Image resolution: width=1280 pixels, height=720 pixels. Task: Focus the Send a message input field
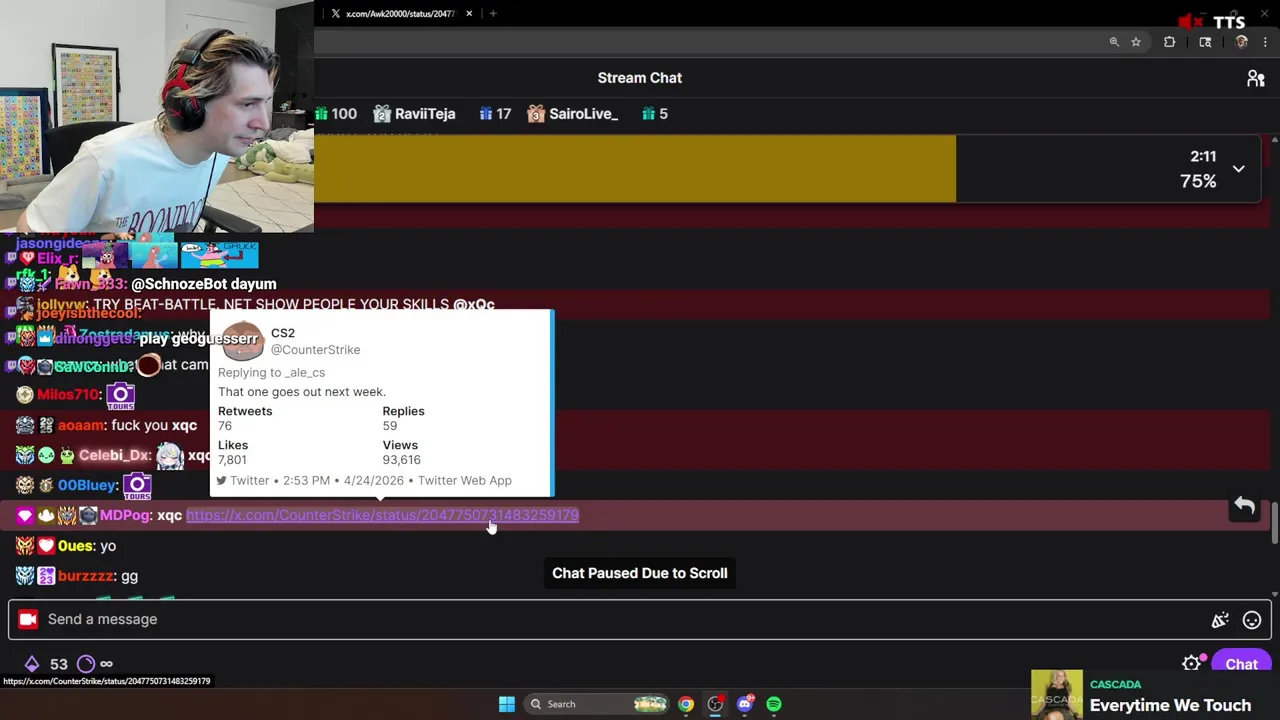pyautogui.click(x=640, y=619)
